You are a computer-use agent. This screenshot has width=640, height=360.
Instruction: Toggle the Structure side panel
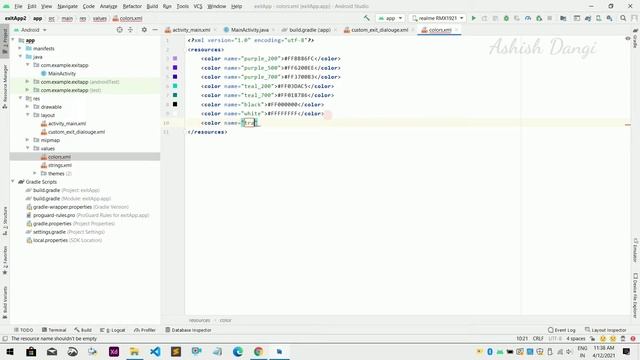(x=5, y=221)
